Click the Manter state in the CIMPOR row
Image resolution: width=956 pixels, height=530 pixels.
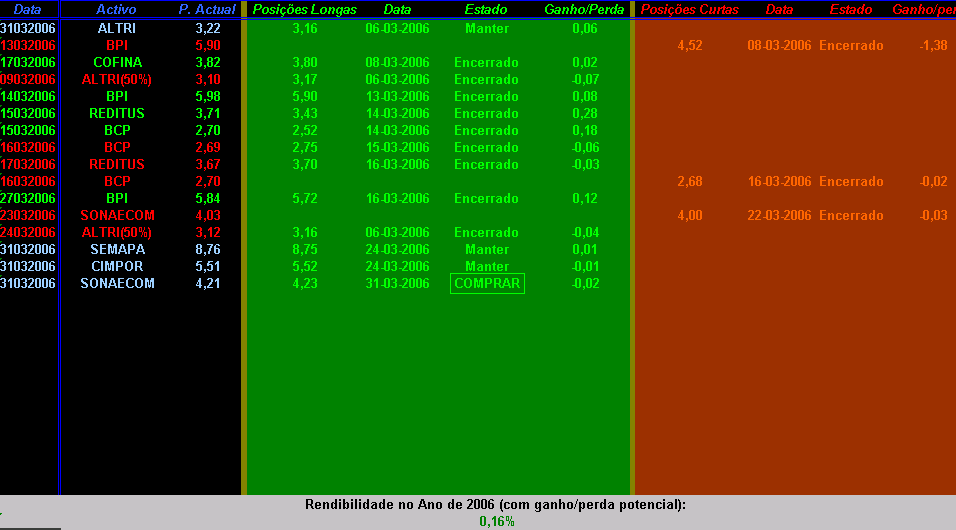point(487,267)
